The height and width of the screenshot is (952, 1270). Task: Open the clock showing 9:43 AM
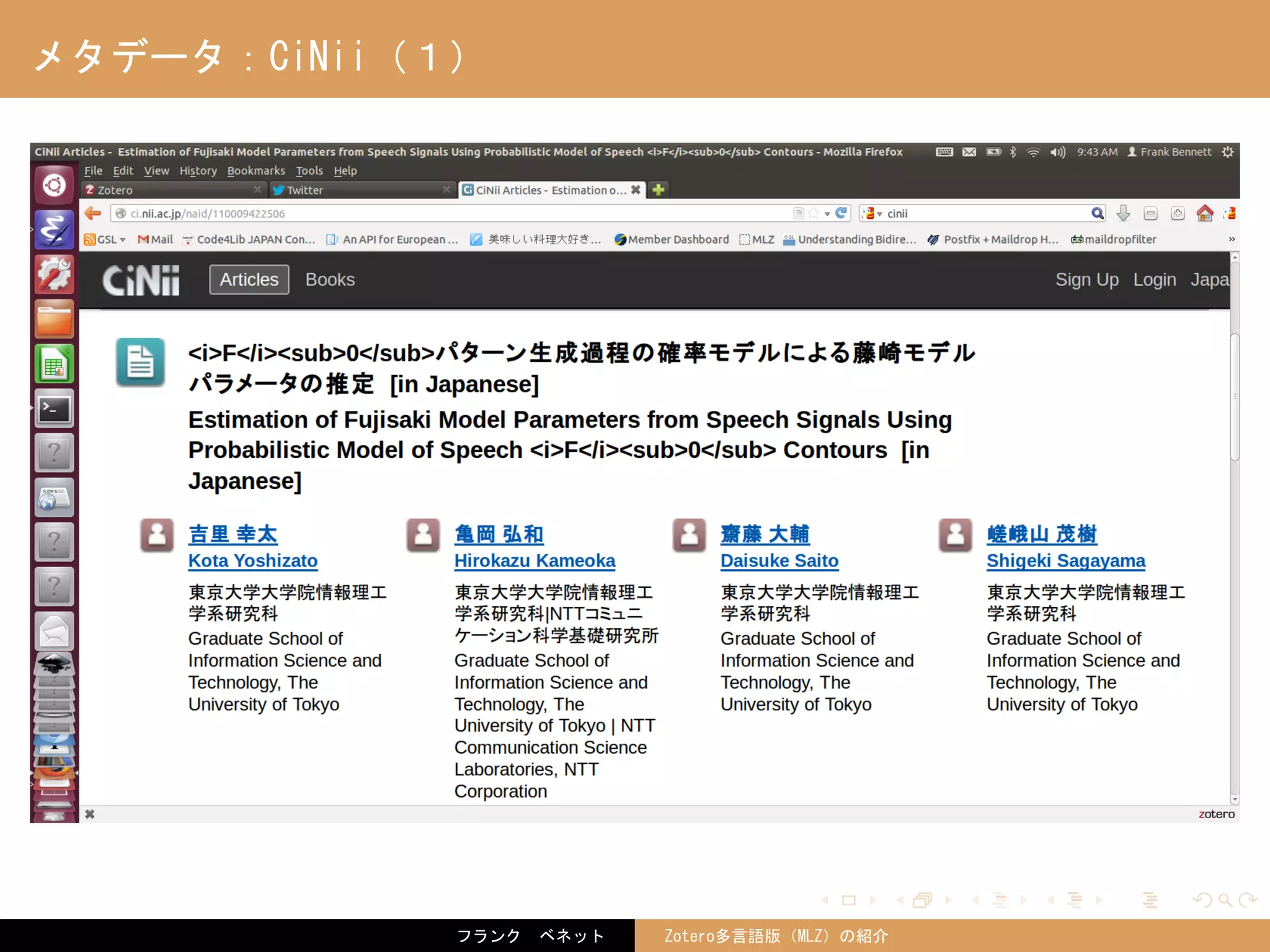pos(1097,152)
